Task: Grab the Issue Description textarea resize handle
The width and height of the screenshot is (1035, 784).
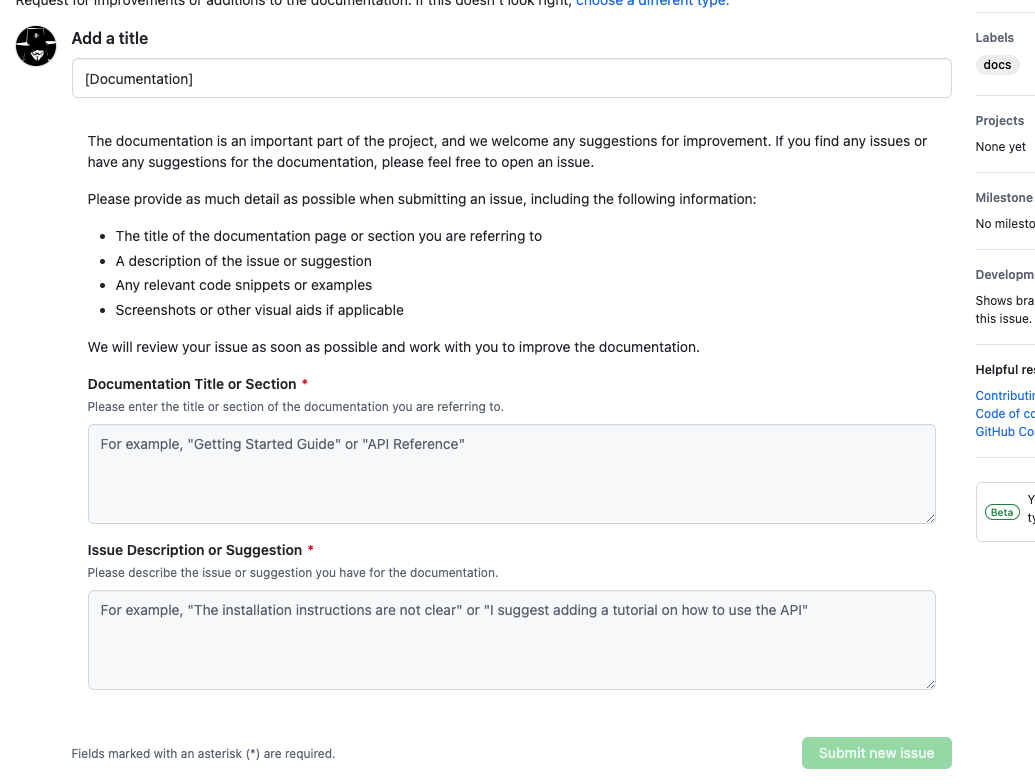Action: tap(930, 683)
